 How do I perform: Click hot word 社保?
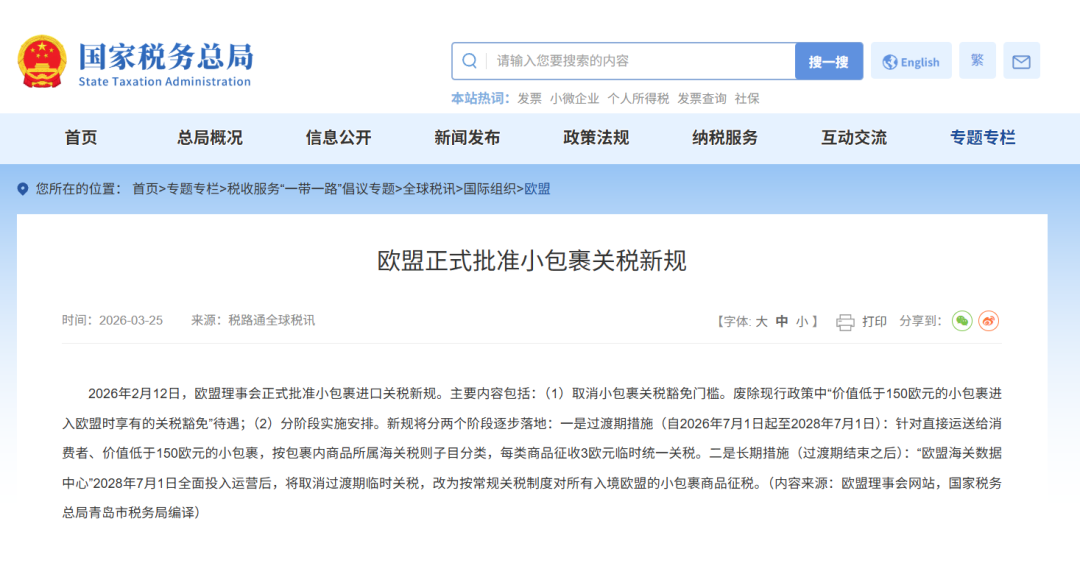[x=747, y=99]
